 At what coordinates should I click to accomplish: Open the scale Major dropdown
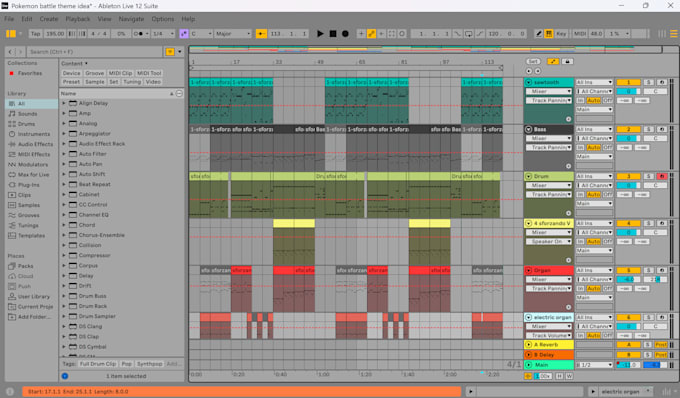233,33
